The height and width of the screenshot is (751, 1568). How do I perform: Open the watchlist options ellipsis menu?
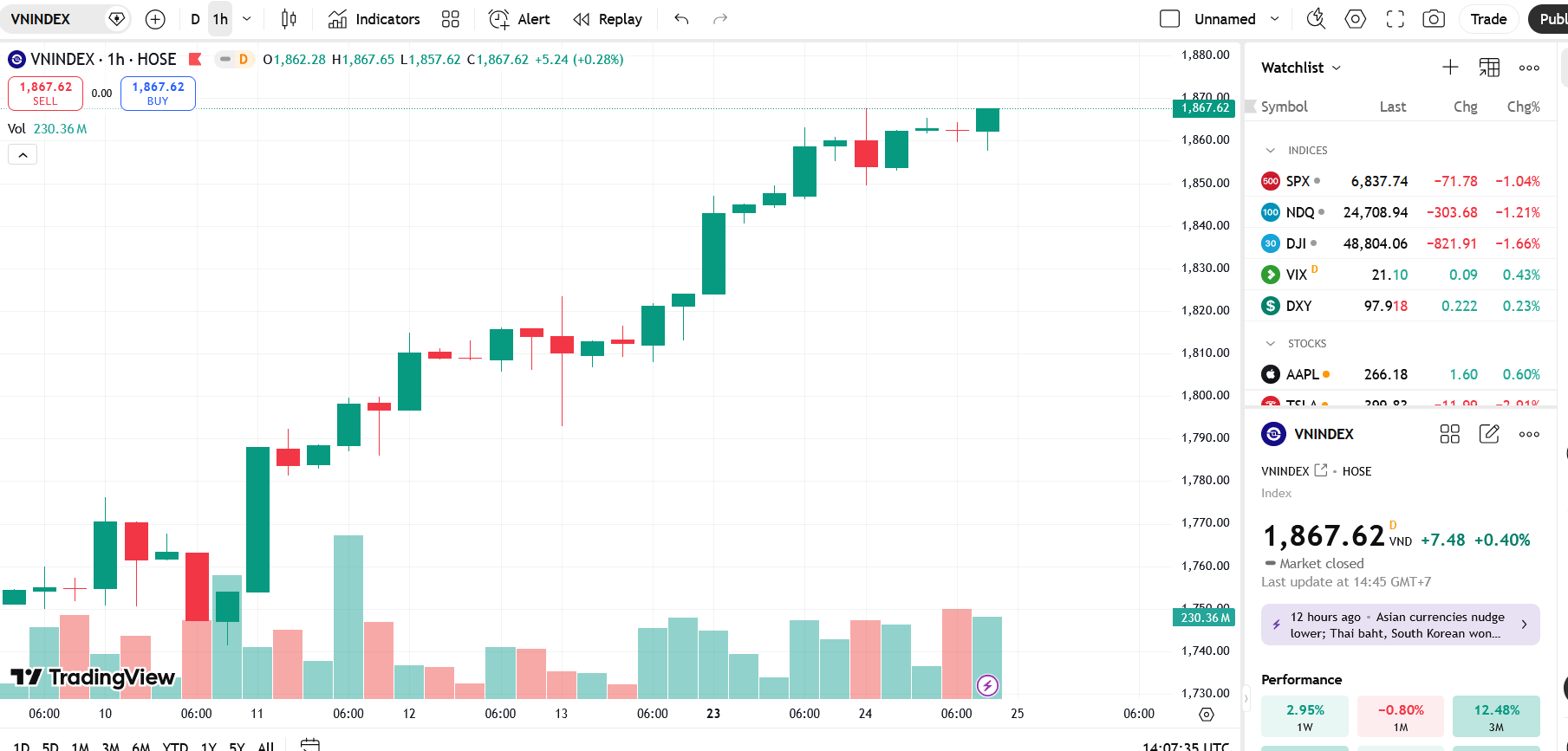coord(1528,68)
